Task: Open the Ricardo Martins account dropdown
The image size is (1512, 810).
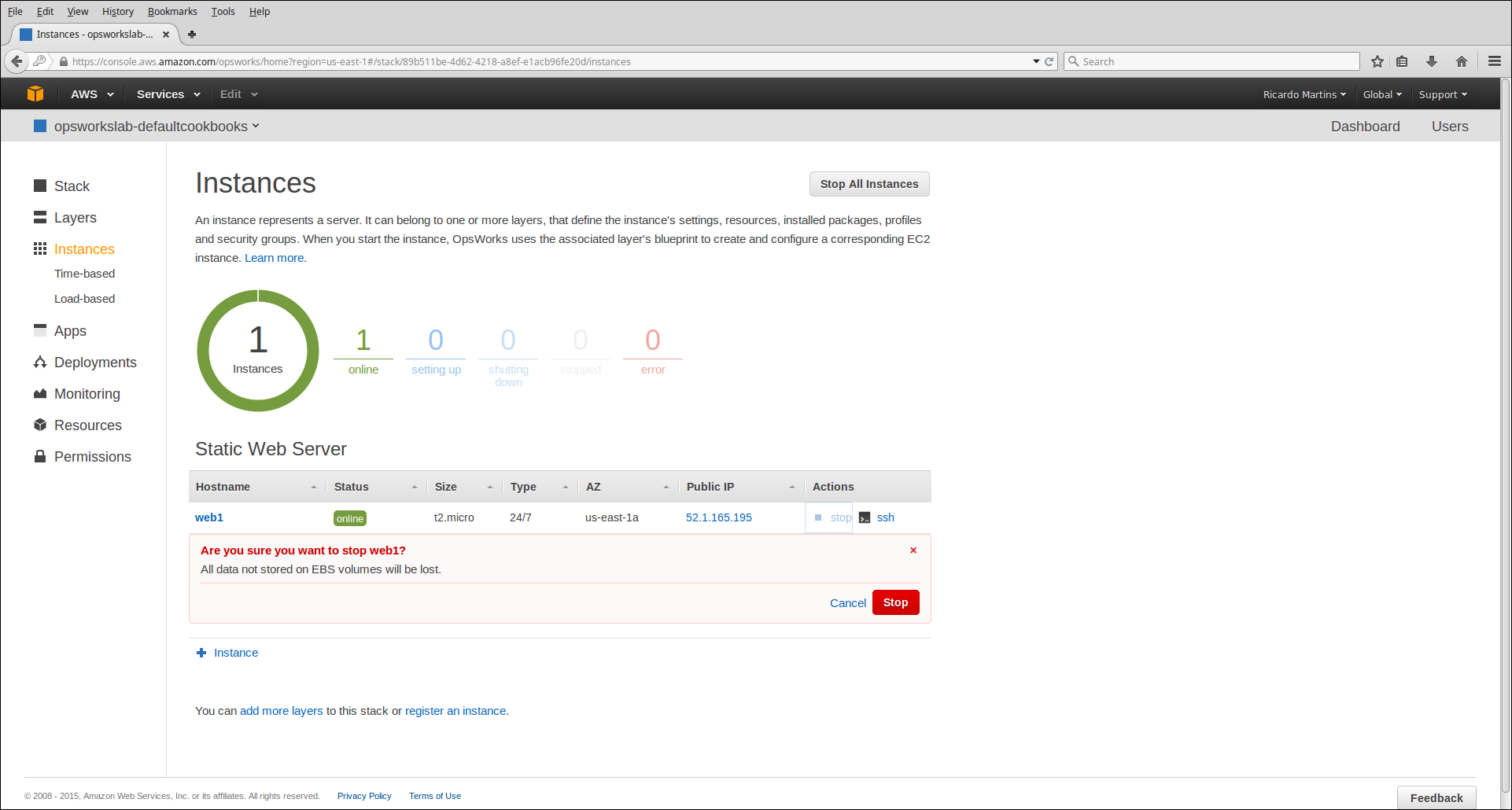Action: pyautogui.click(x=1304, y=94)
